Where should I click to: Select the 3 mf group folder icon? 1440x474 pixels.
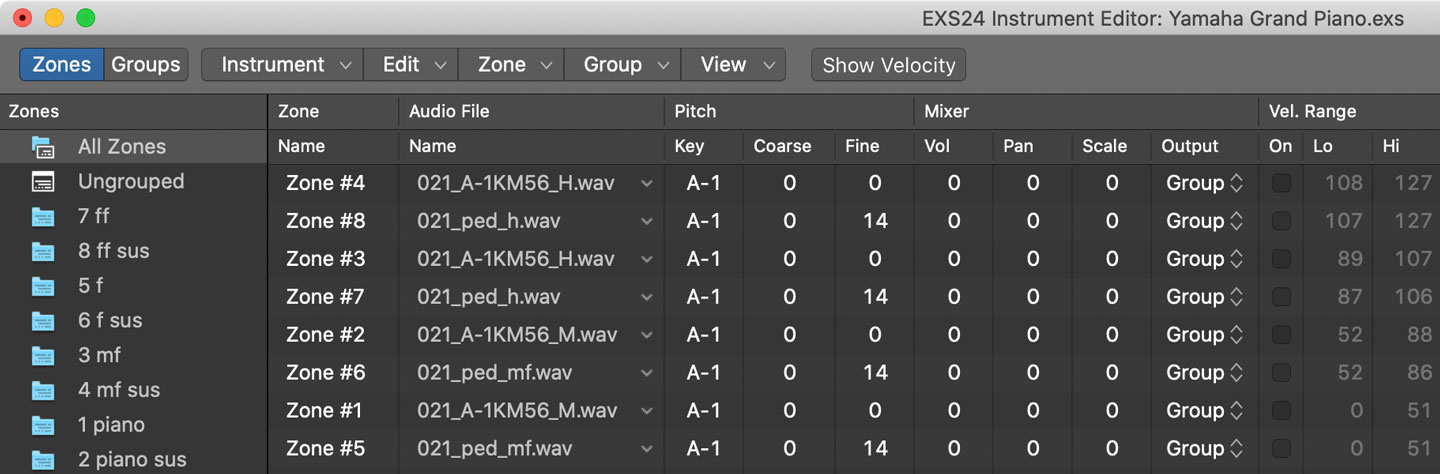42,356
